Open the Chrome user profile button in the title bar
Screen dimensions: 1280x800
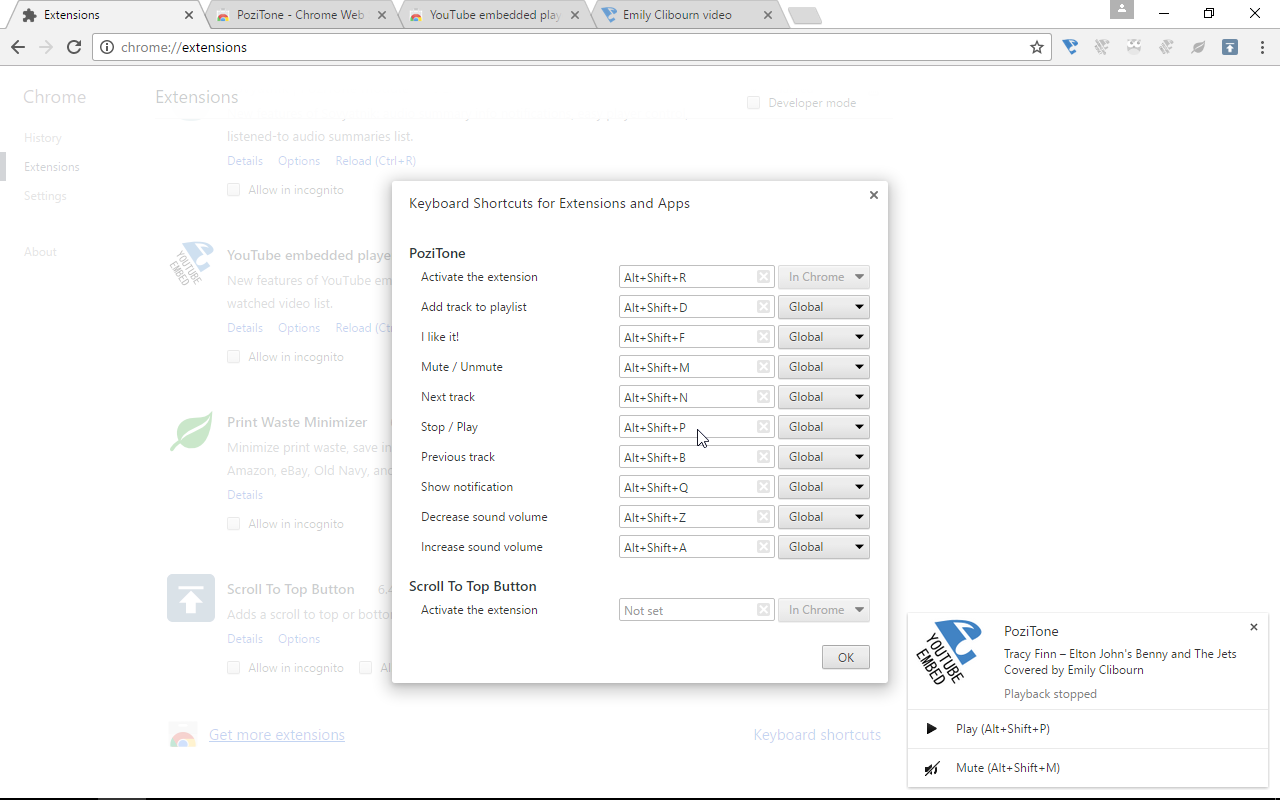[1122, 9]
